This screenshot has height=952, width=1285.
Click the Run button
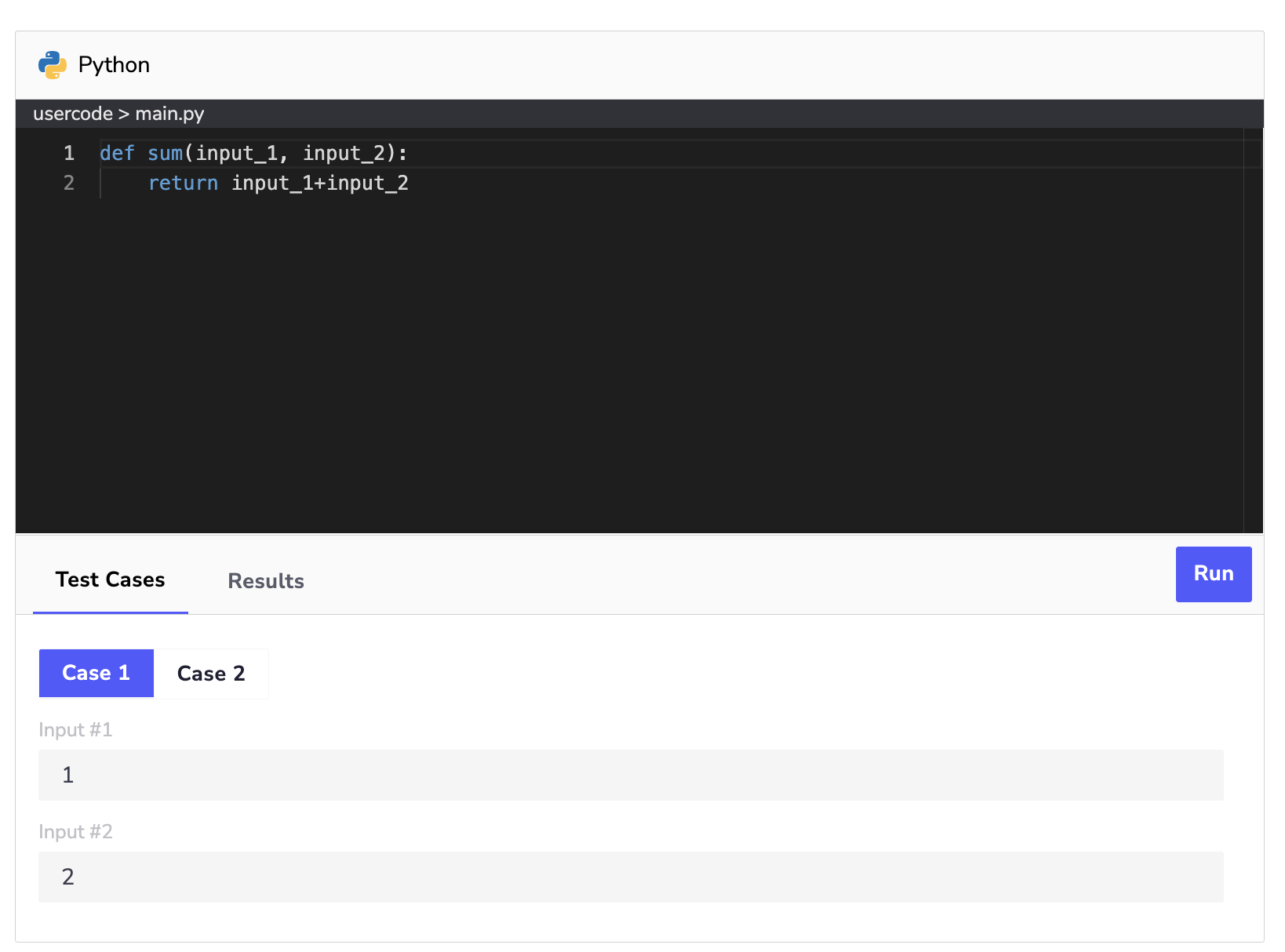[x=1213, y=574]
